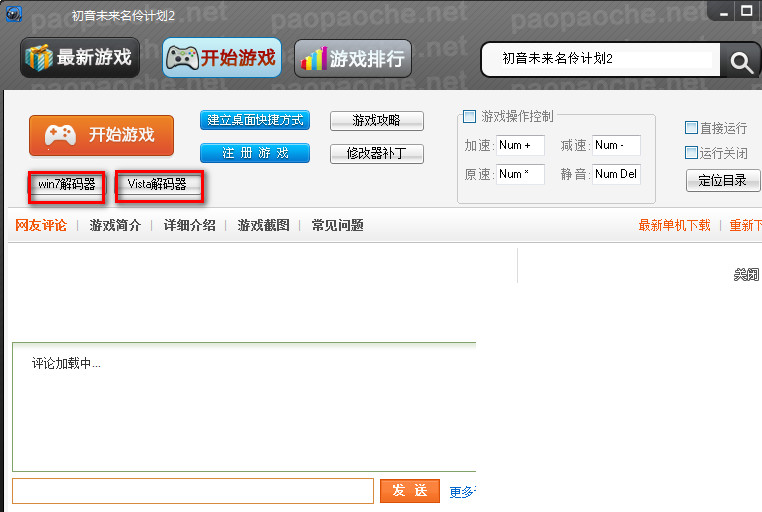
Task: Switch to the 网友评论 tab
Action: tap(41, 225)
